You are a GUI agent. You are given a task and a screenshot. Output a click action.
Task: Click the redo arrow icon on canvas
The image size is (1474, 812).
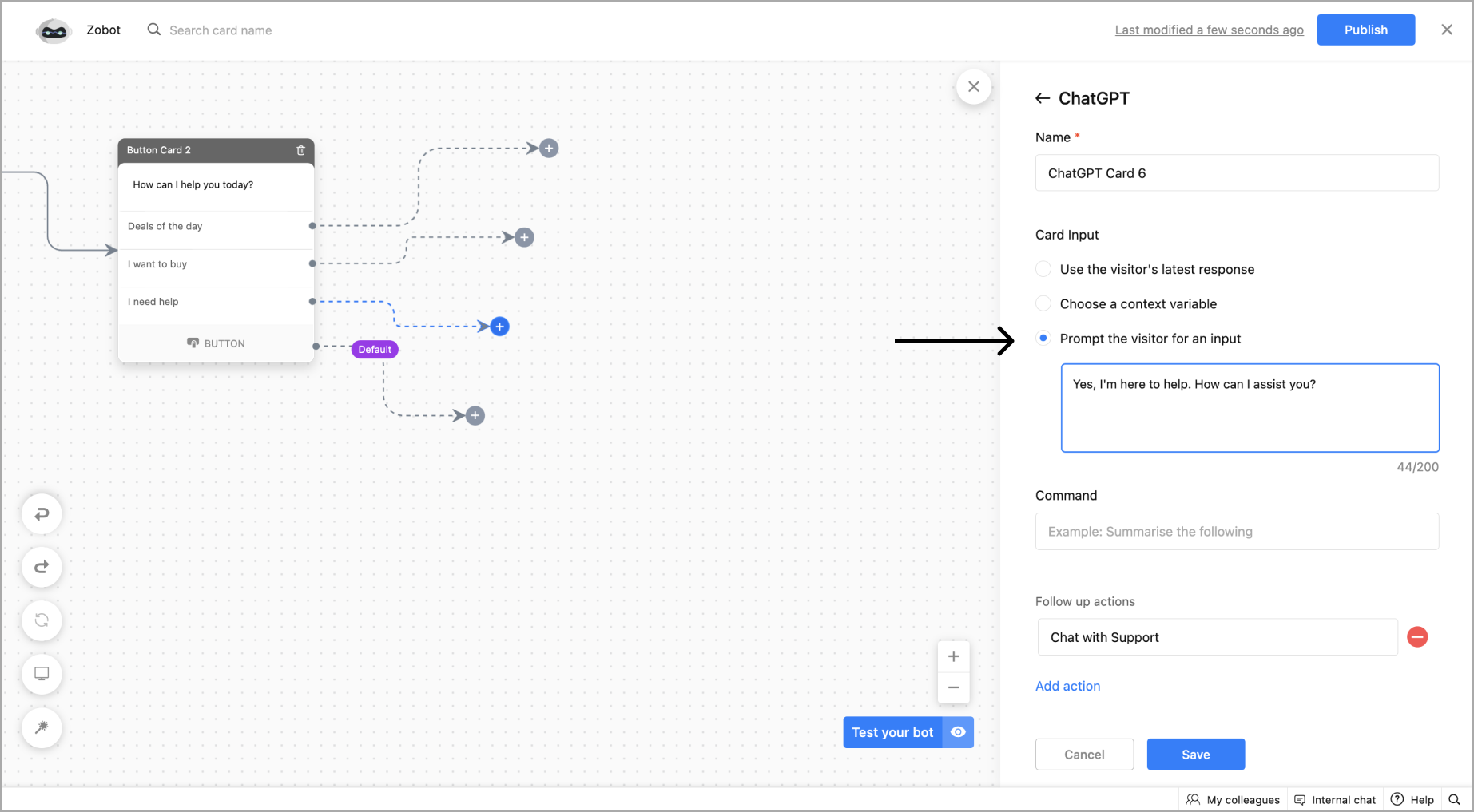tap(42, 567)
